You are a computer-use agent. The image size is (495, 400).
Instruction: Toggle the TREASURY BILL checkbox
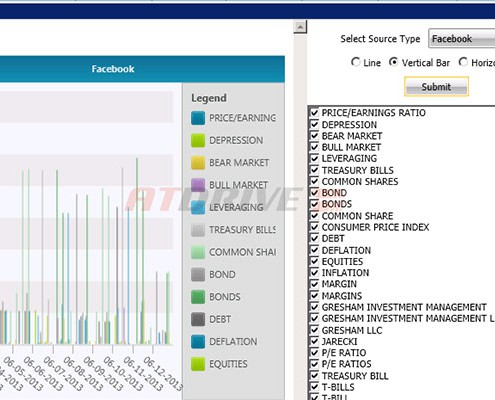click(x=314, y=375)
